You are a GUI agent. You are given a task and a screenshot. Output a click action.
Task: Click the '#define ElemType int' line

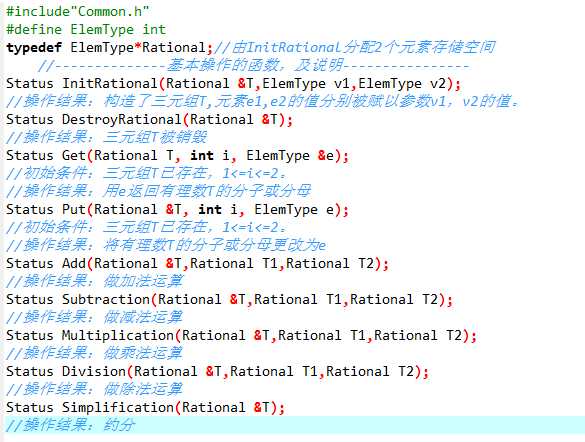pyautogui.click(x=86, y=29)
